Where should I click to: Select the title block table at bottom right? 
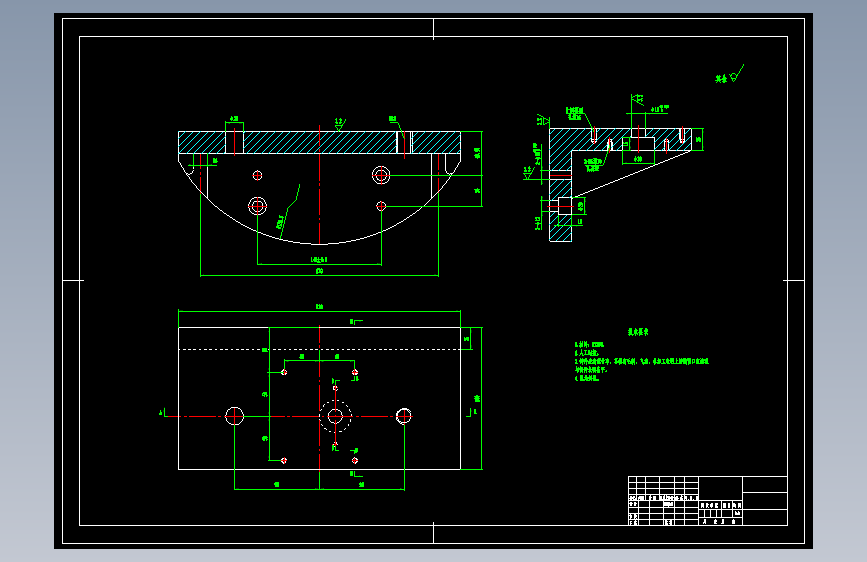point(708,501)
